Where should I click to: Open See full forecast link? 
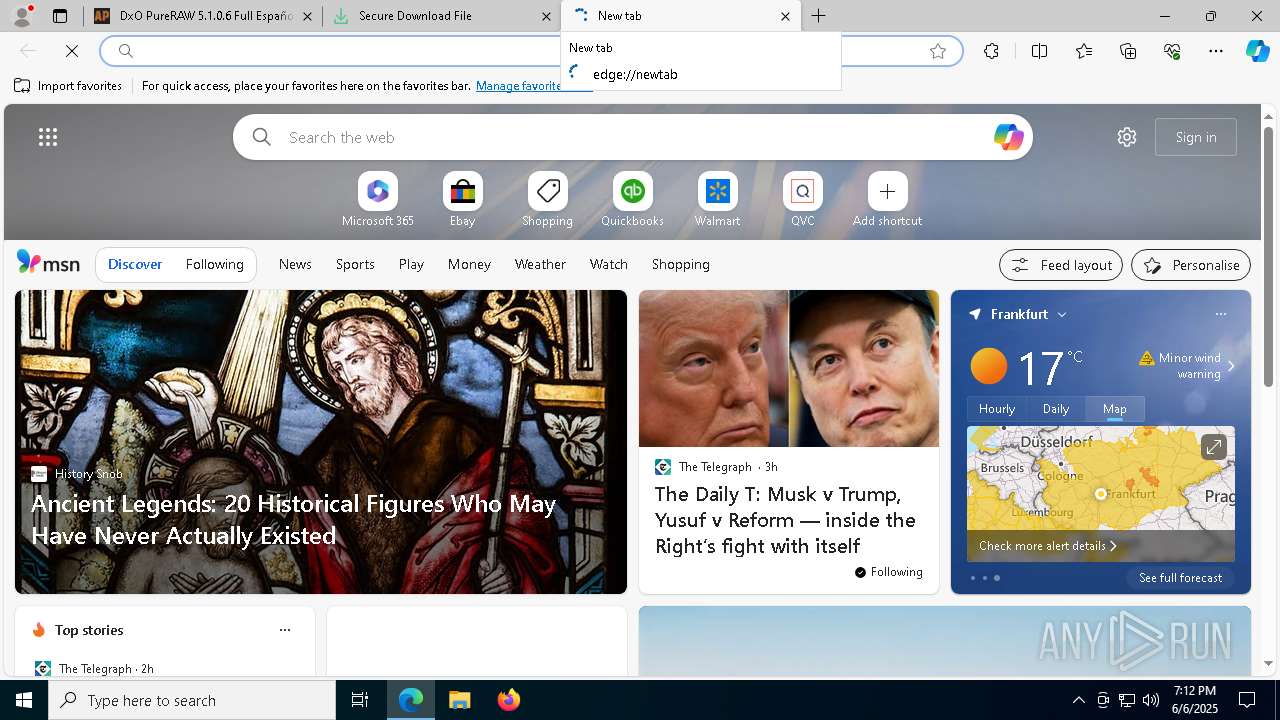tap(1181, 578)
